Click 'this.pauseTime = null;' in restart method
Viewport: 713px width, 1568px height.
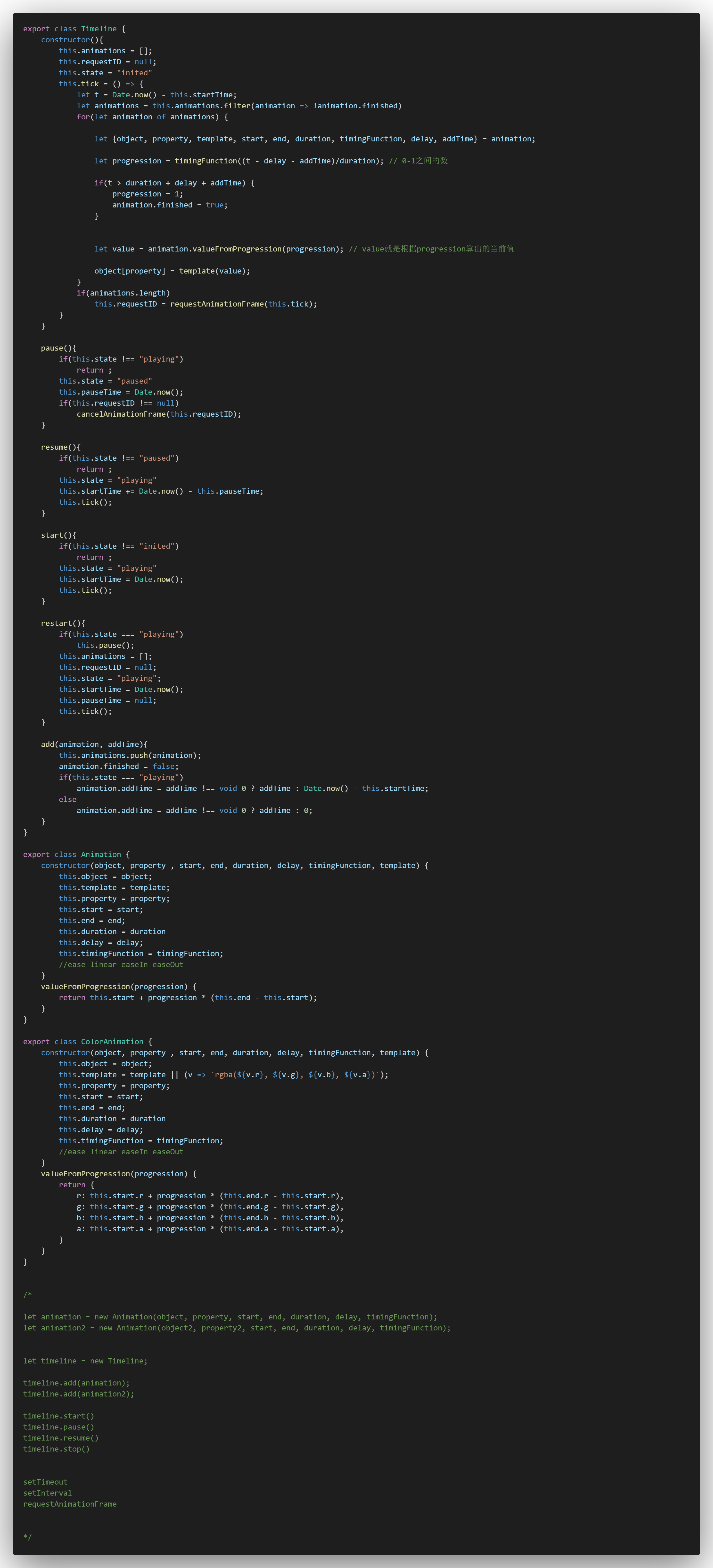(x=107, y=700)
